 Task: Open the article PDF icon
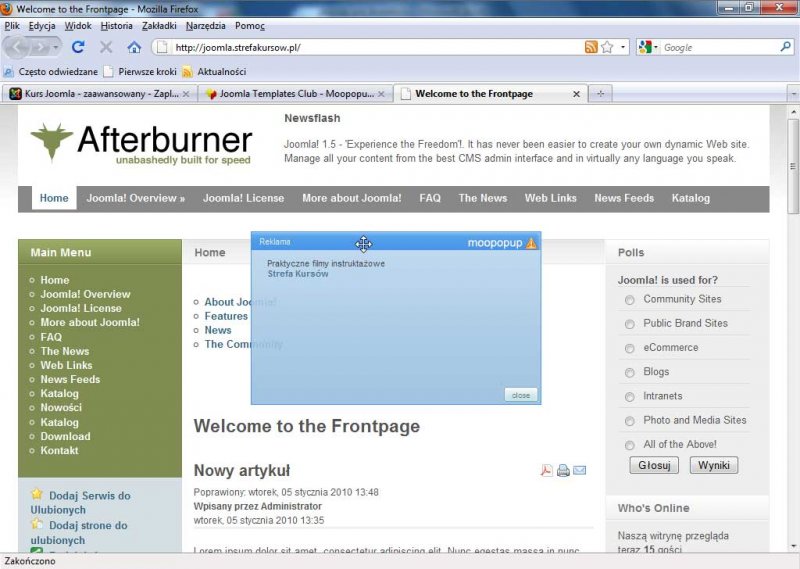[547, 471]
